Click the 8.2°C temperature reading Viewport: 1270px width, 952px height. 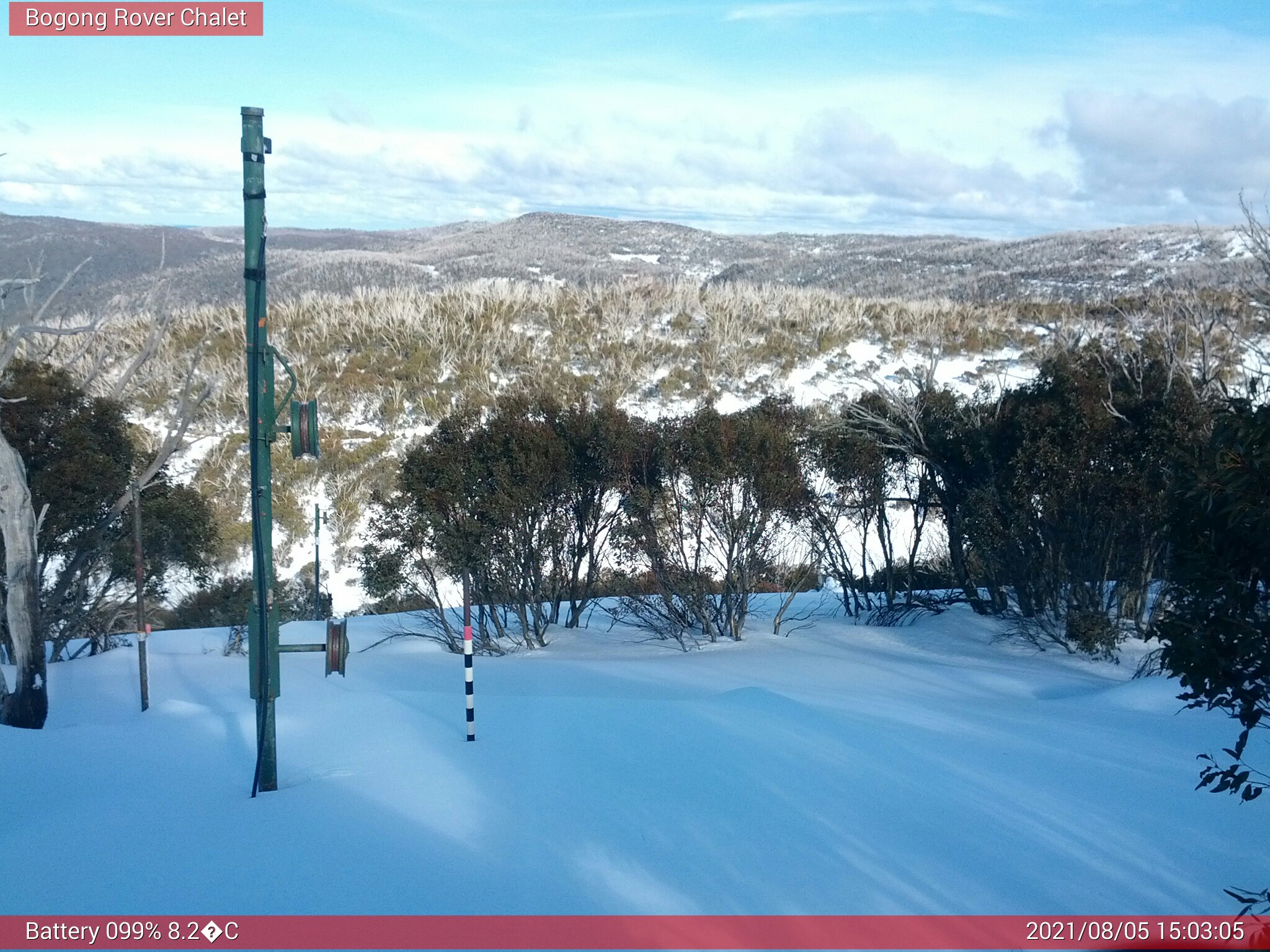point(203,932)
